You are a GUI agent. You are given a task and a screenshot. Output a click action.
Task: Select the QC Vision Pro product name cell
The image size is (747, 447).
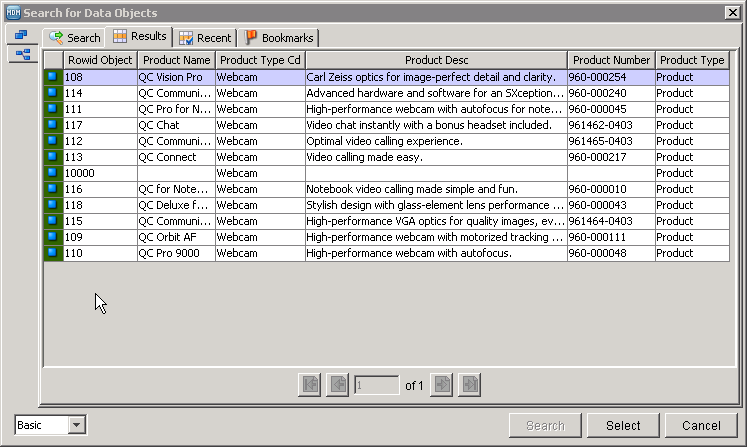[176, 77]
